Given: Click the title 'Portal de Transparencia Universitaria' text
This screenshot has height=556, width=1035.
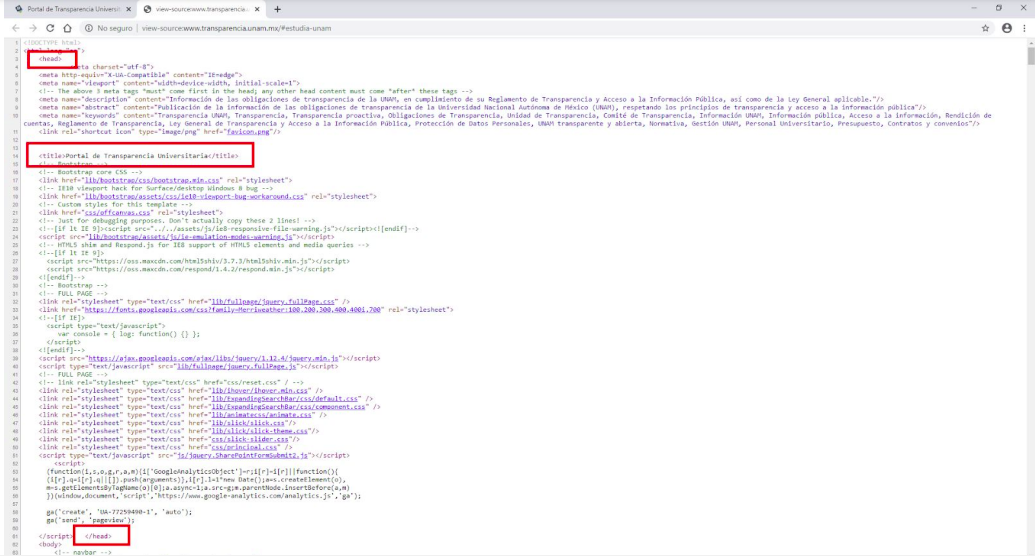Looking at the screenshot, I should (137, 156).
